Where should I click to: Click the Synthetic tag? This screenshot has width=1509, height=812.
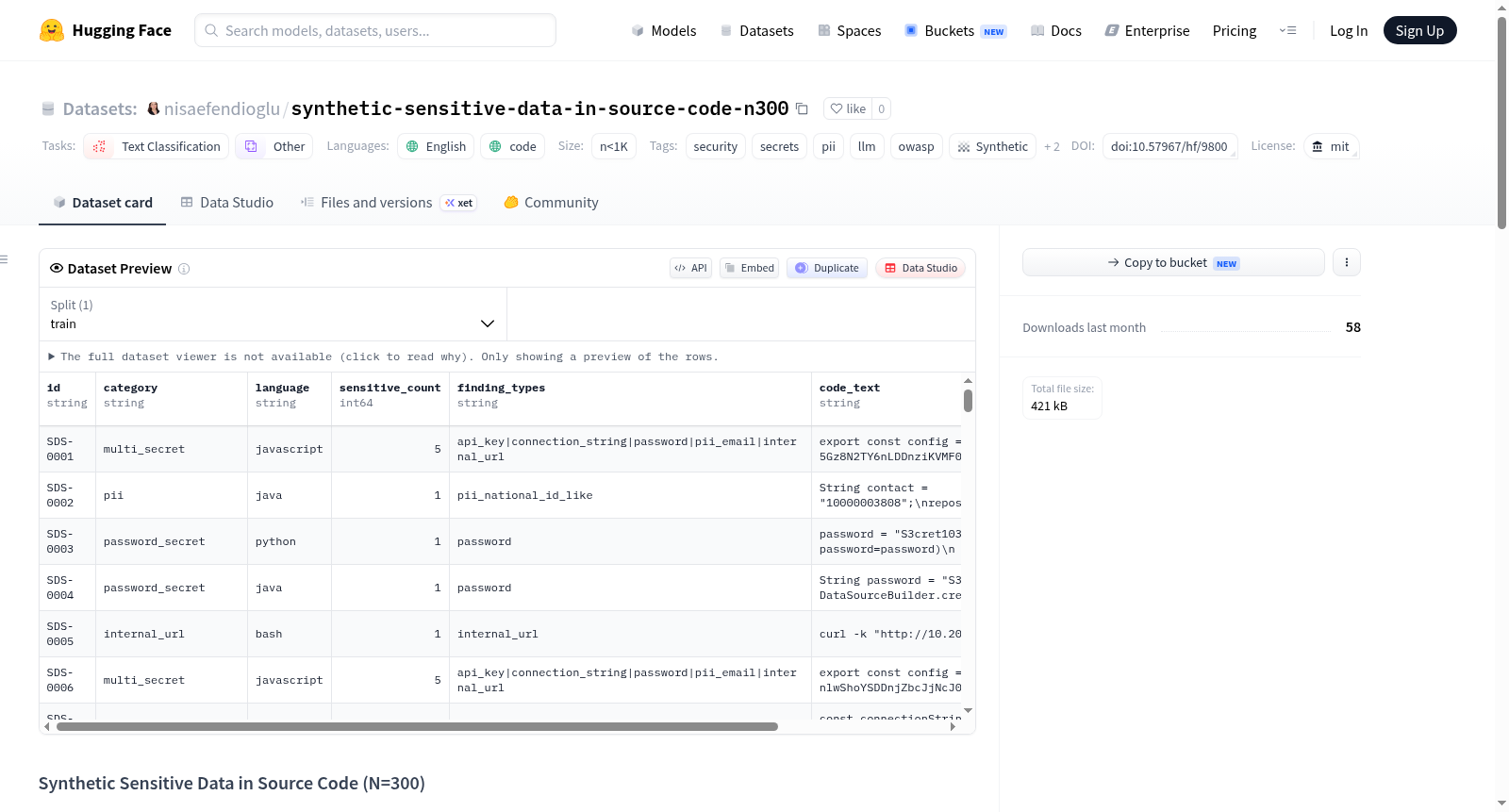coord(992,146)
